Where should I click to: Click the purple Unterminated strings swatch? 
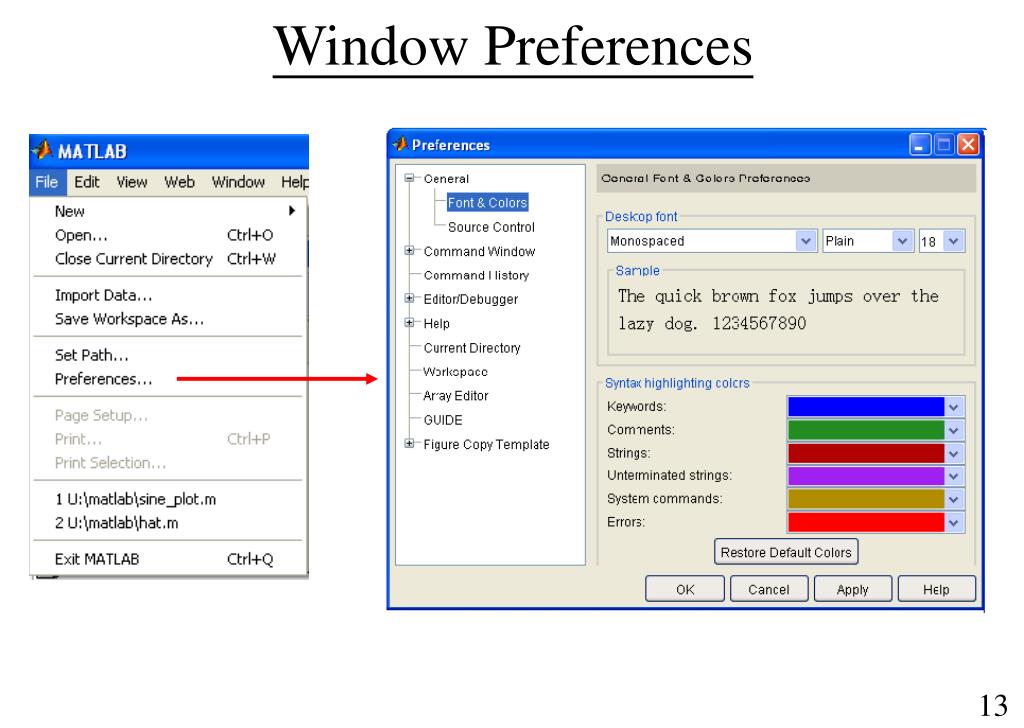866,476
